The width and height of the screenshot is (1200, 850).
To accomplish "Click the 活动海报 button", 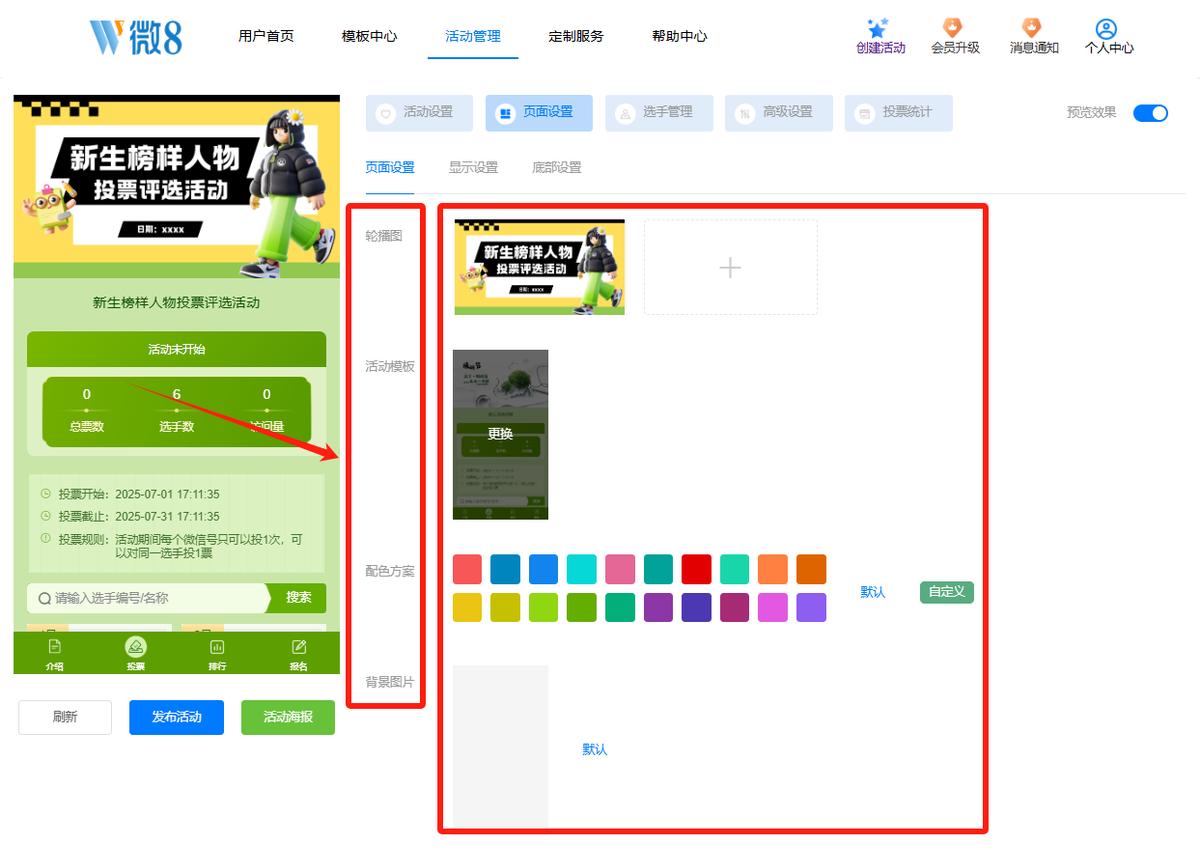I will [x=288, y=717].
